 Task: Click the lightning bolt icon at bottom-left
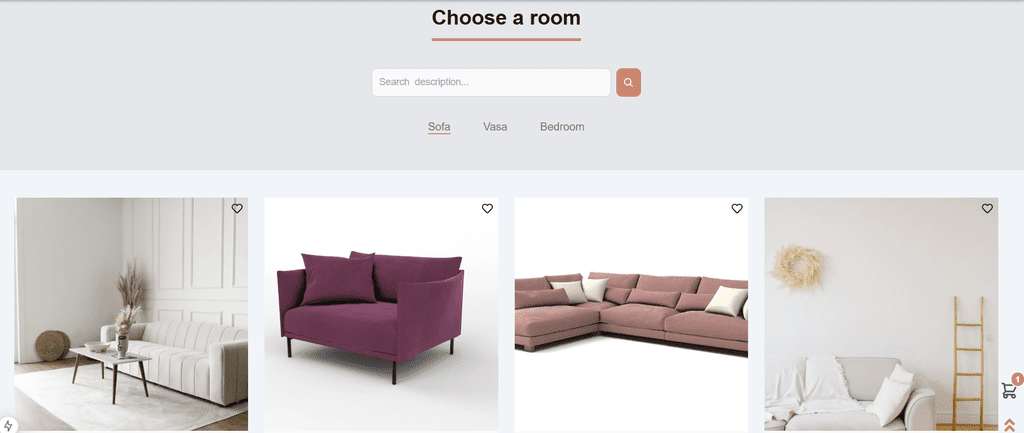click(8, 426)
